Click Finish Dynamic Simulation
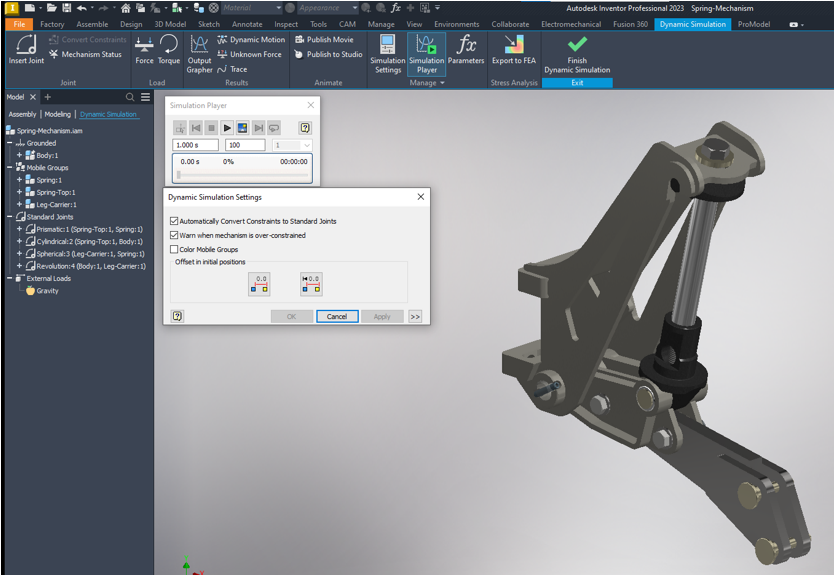Viewport: 834px width, 576px height. (577, 54)
